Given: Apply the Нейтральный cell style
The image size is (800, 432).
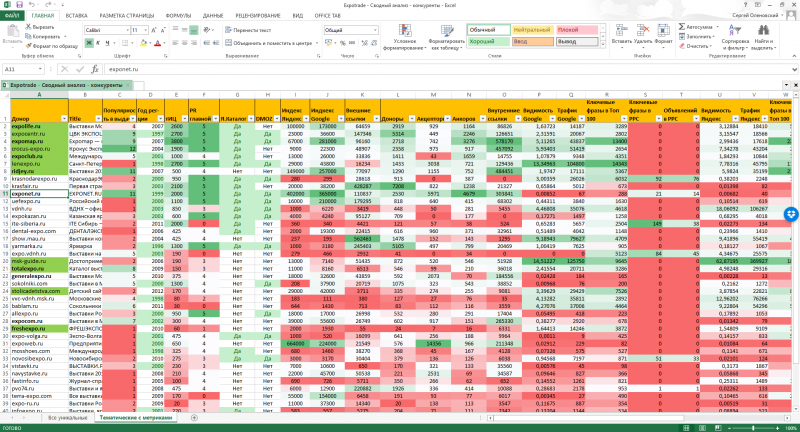Looking at the screenshot, I should tap(532, 30).
